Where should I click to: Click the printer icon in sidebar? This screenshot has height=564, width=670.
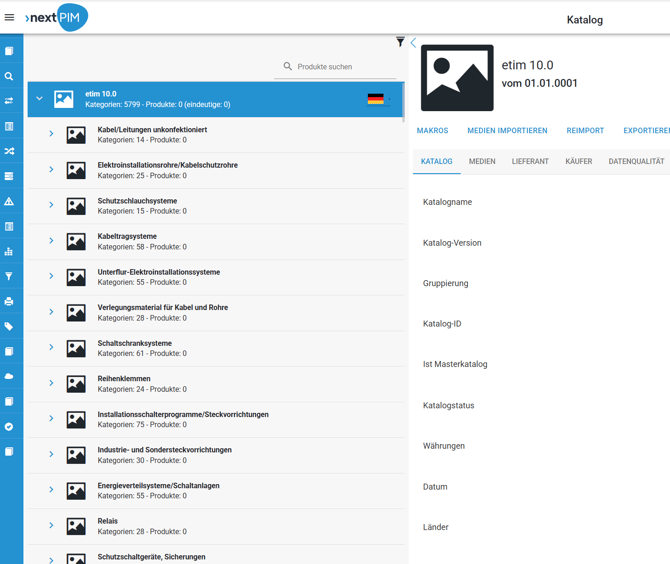[9, 301]
